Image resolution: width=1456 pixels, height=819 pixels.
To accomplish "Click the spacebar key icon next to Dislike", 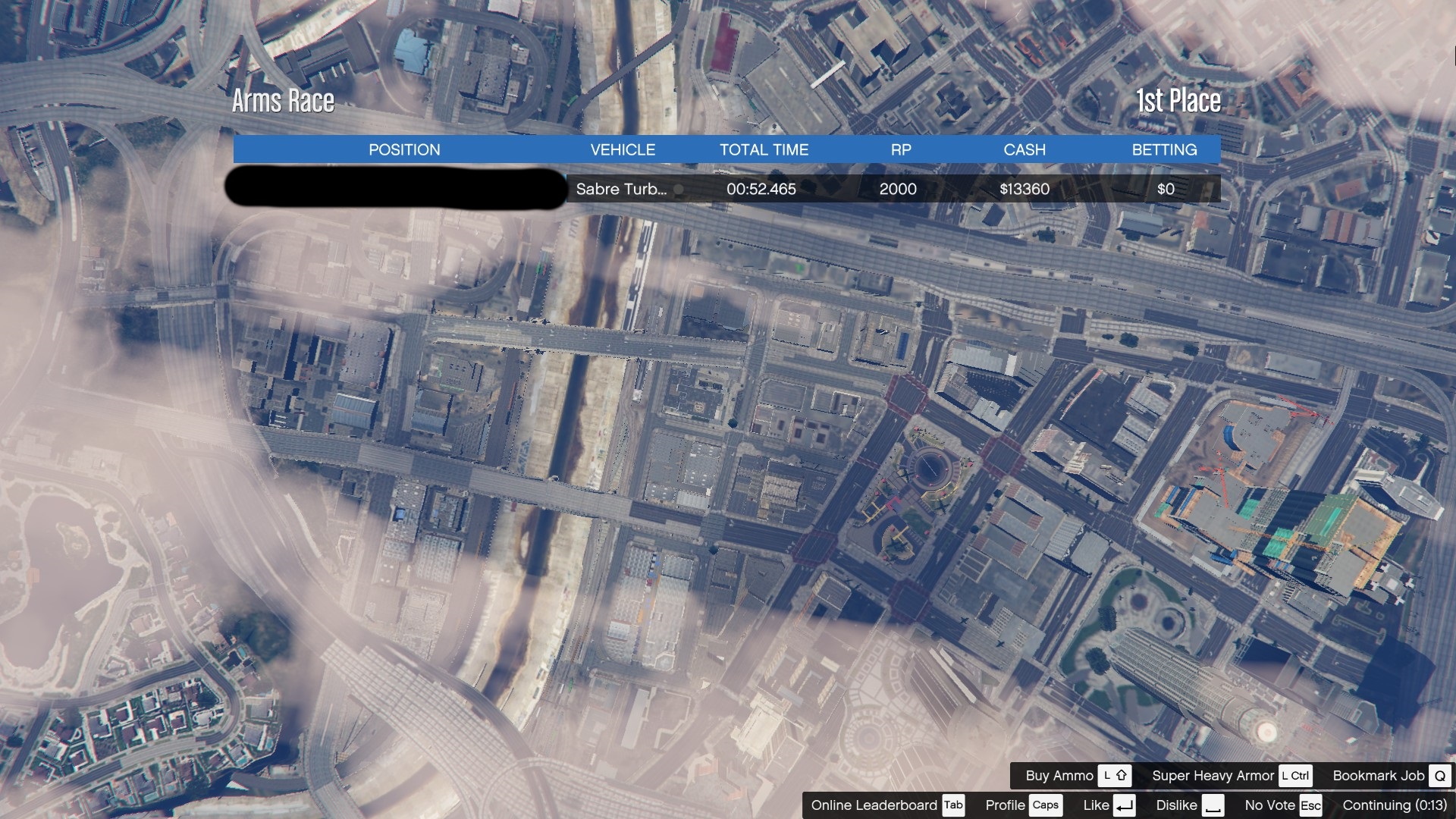I will coord(1213,805).
